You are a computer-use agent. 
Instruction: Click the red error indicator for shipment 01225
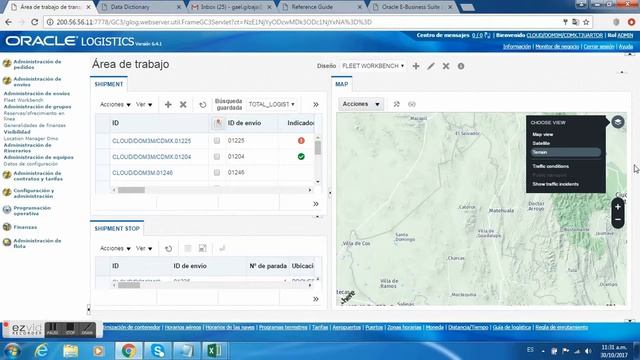pyautogui.click(x=301, y=140)
